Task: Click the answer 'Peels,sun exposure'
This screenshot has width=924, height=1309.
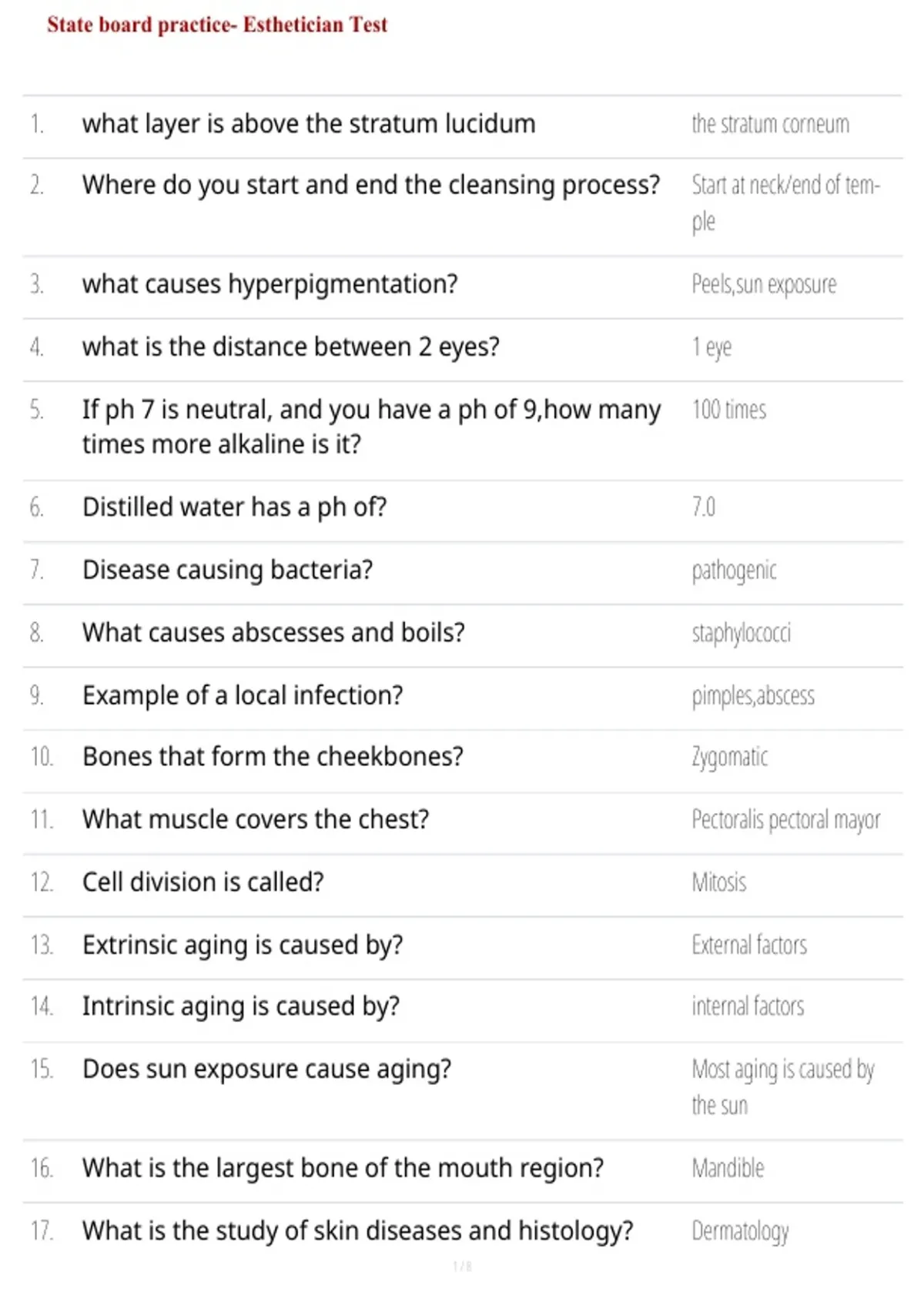Action: [x=764, y=284]
